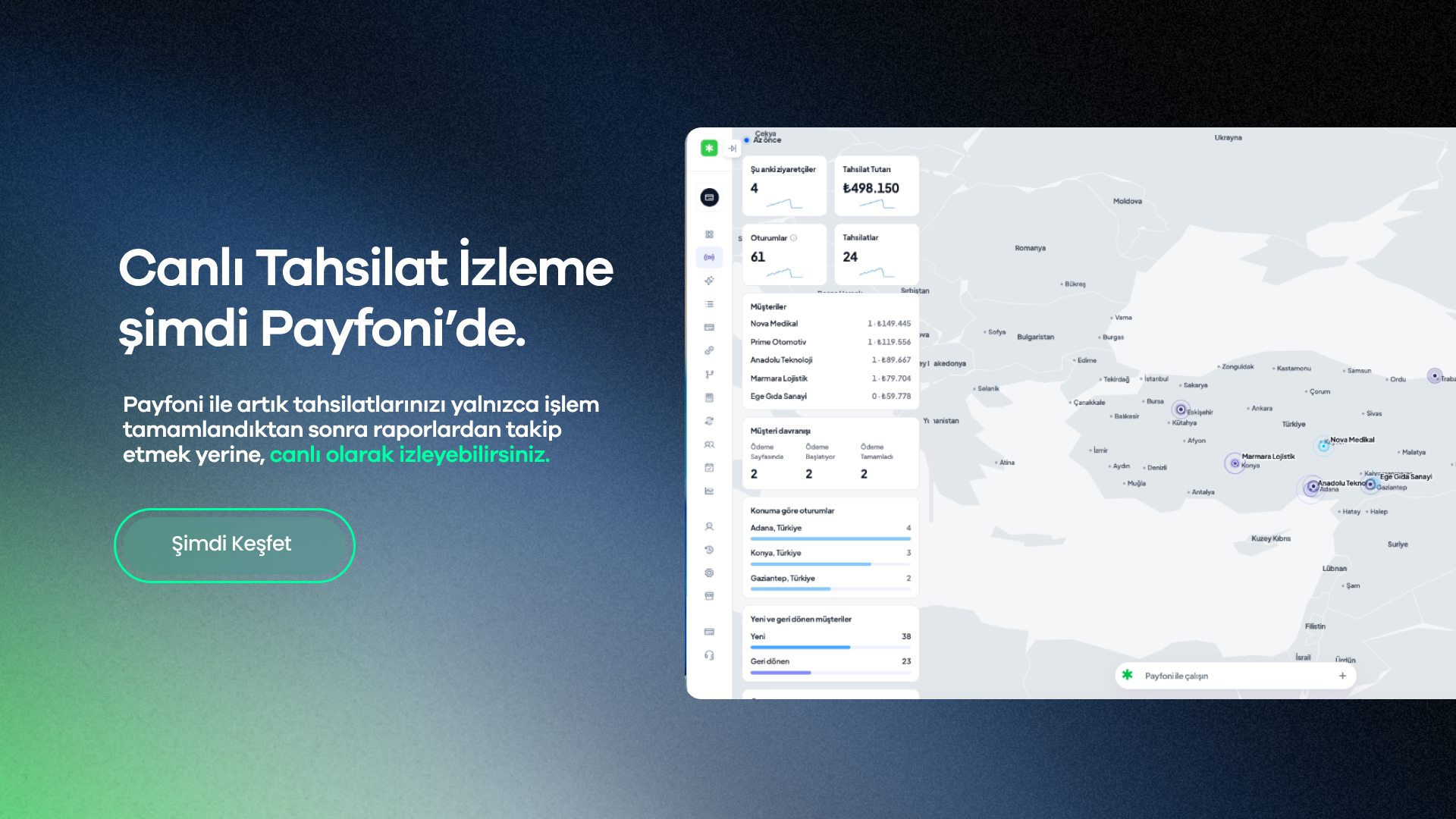Click the green Payfoni asterisk logo

709,149
